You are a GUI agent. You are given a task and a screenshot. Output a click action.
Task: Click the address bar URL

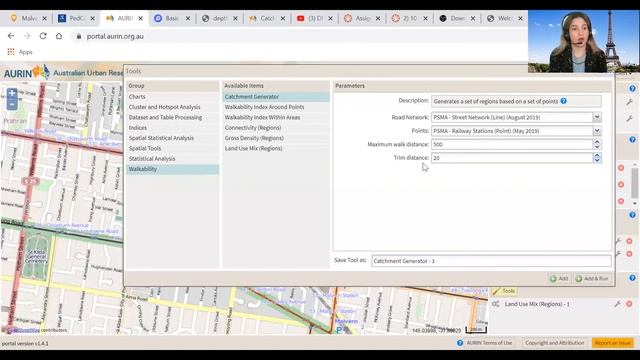[x=115, y=36]
